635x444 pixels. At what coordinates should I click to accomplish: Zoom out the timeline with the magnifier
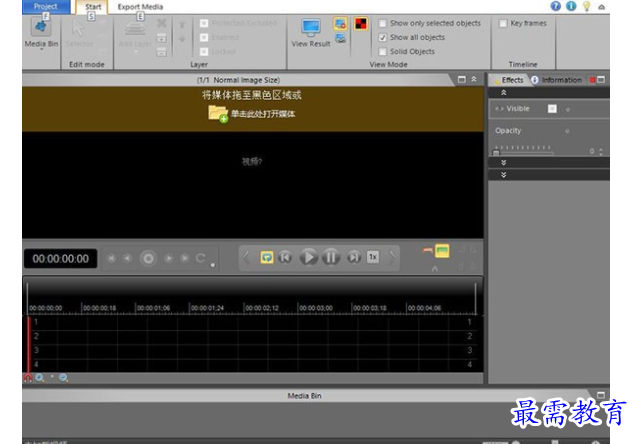pos(63,378)
